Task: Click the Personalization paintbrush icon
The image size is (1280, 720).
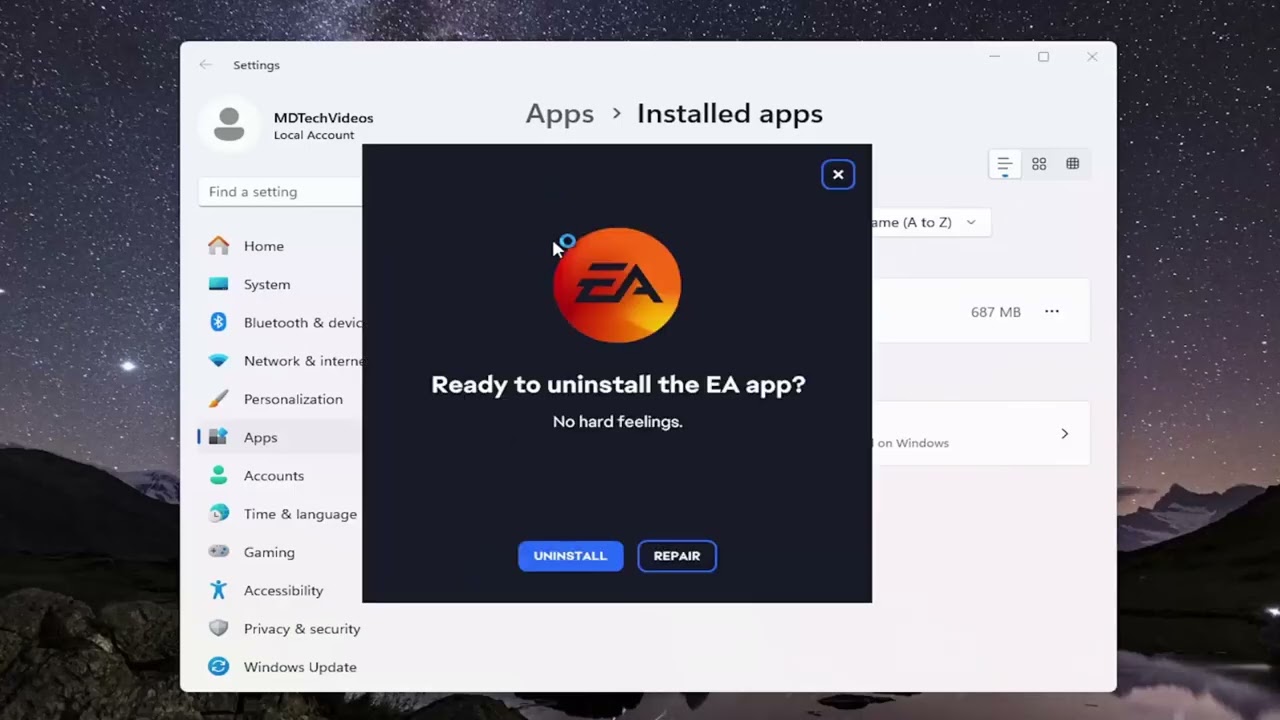Action: coord(218,399)
